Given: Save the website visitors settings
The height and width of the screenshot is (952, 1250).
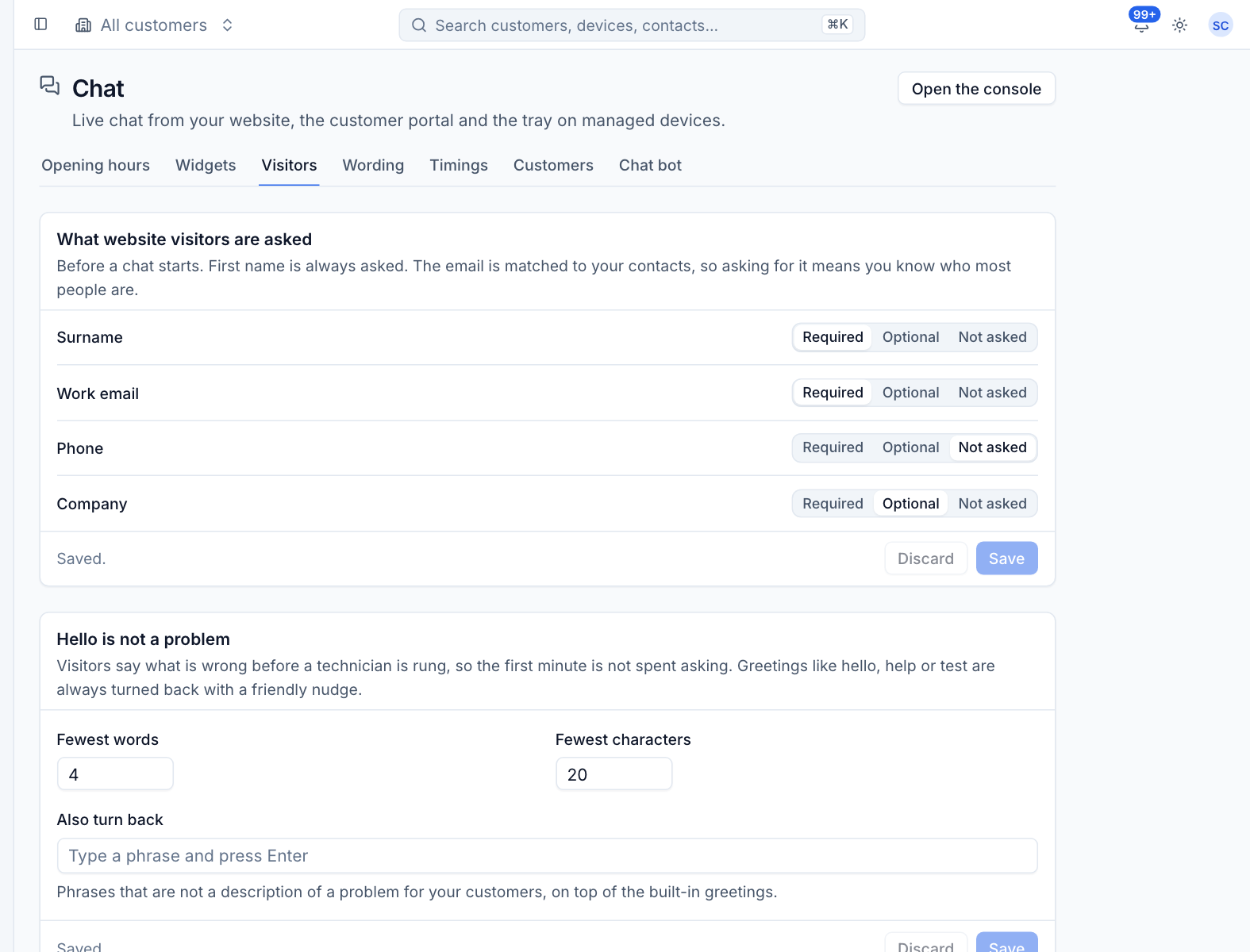Looking at the screenshot, I should click(x=1006, y=559).
